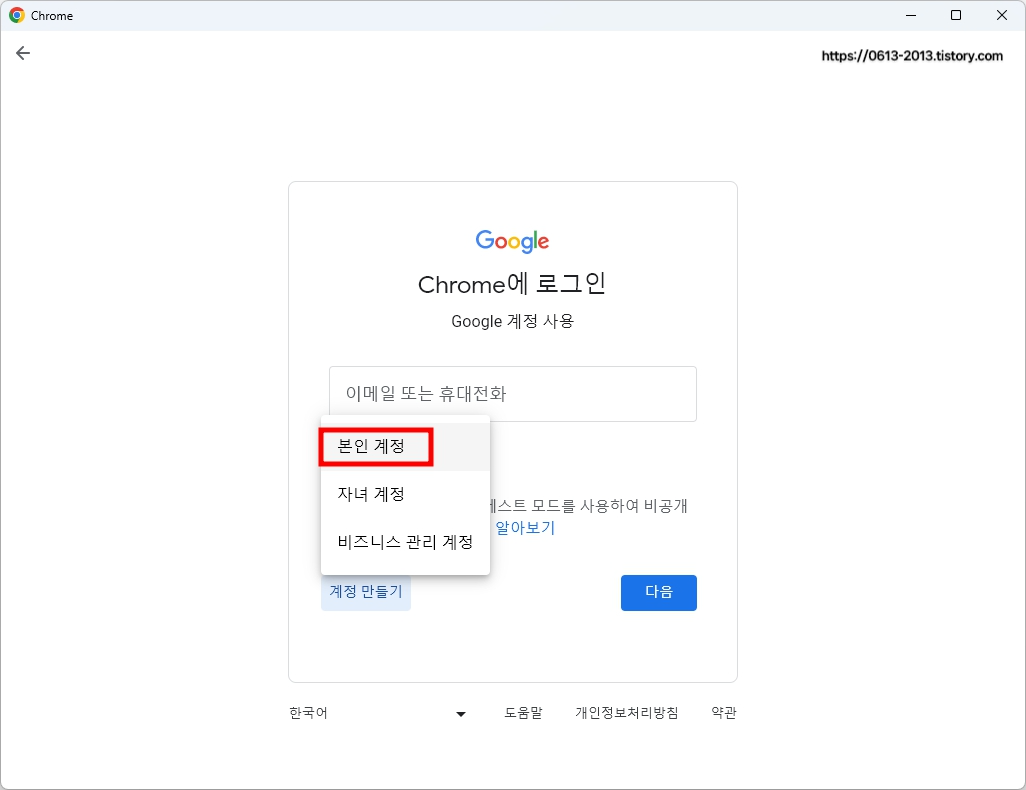Click the Chrome logo in the title bar
The image size is (1026, 790).
coord(16,15)
